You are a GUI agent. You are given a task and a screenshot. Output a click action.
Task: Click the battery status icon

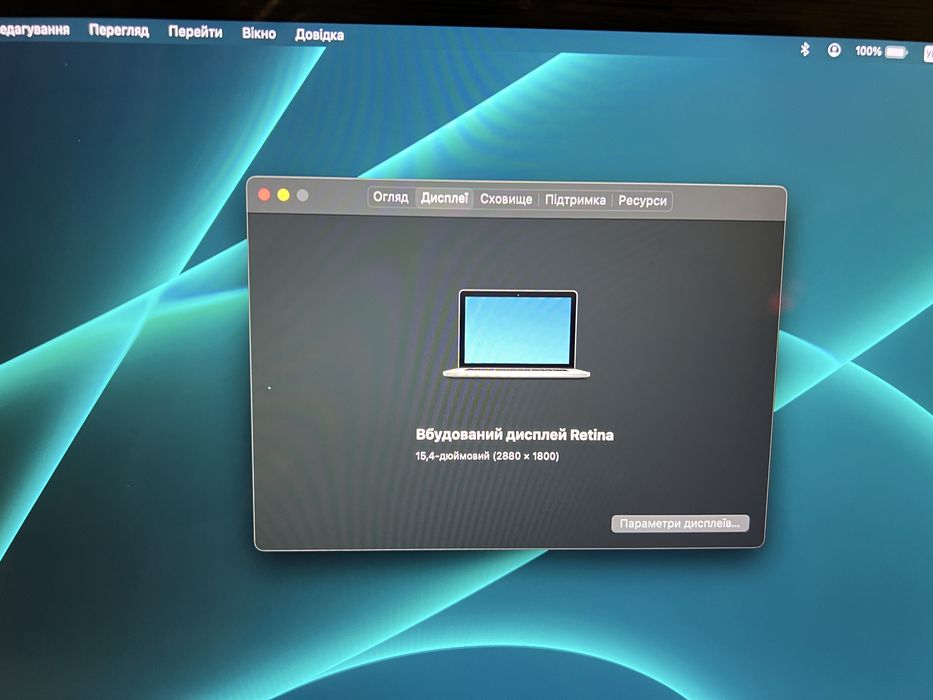[x=896, y=52]
